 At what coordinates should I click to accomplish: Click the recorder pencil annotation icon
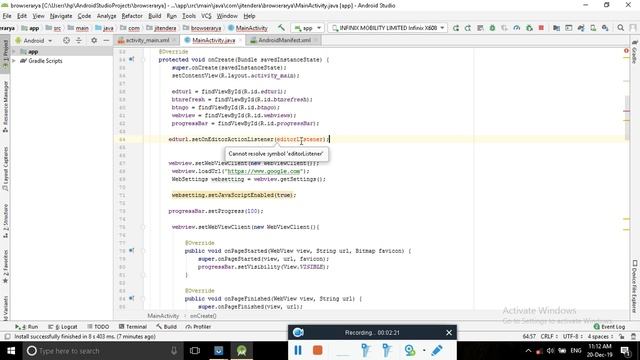(437, 350)
